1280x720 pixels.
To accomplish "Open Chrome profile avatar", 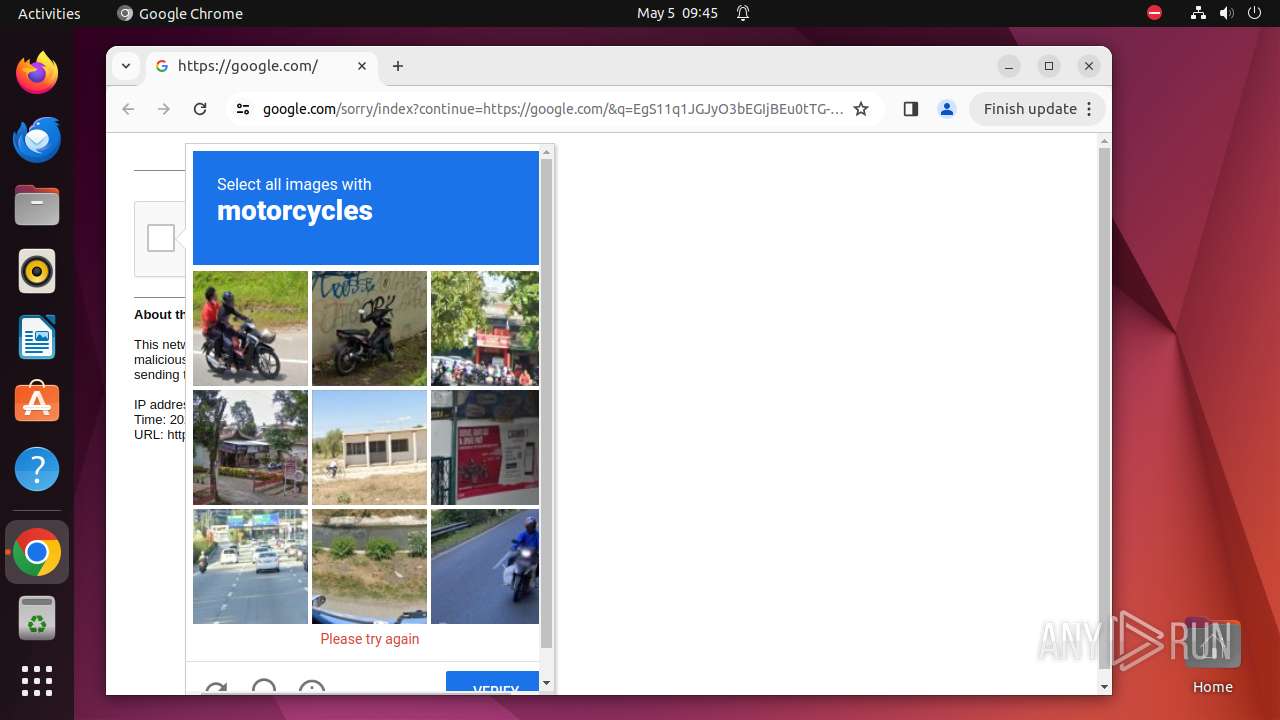I will 947,109.
